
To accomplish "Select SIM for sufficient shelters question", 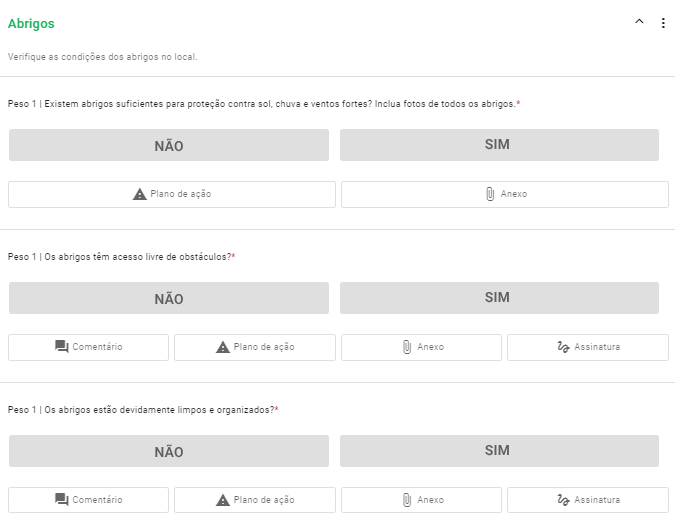I will 498,145.
